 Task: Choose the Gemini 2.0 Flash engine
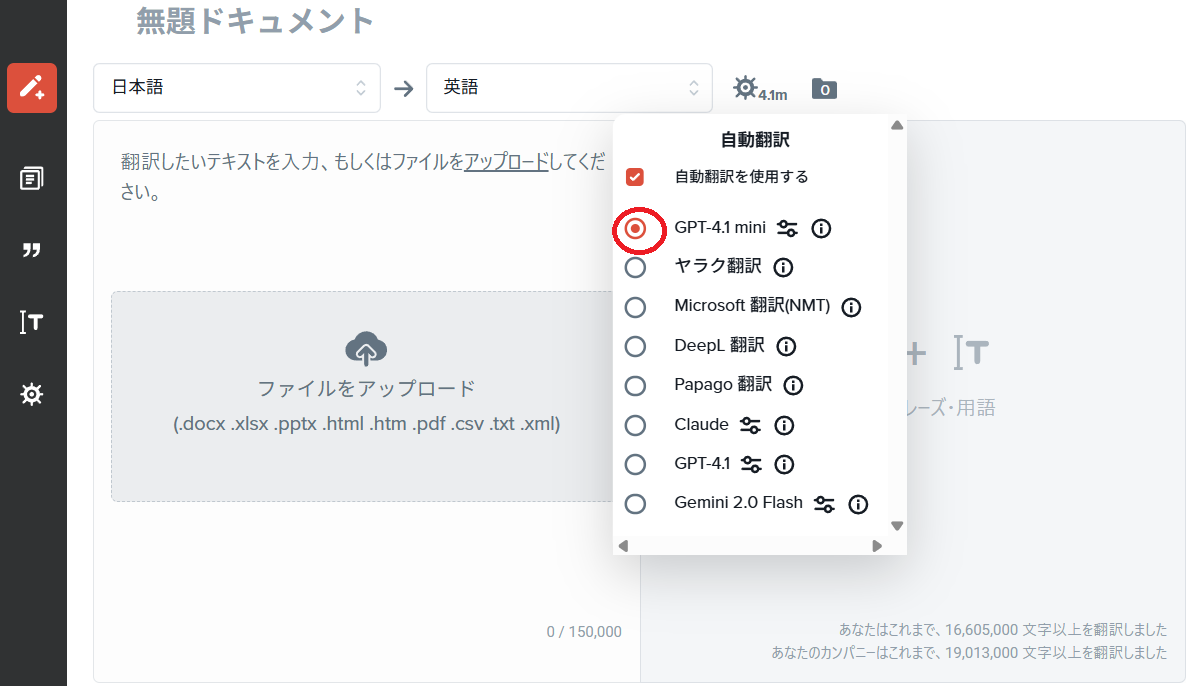(x=635, y=504)
